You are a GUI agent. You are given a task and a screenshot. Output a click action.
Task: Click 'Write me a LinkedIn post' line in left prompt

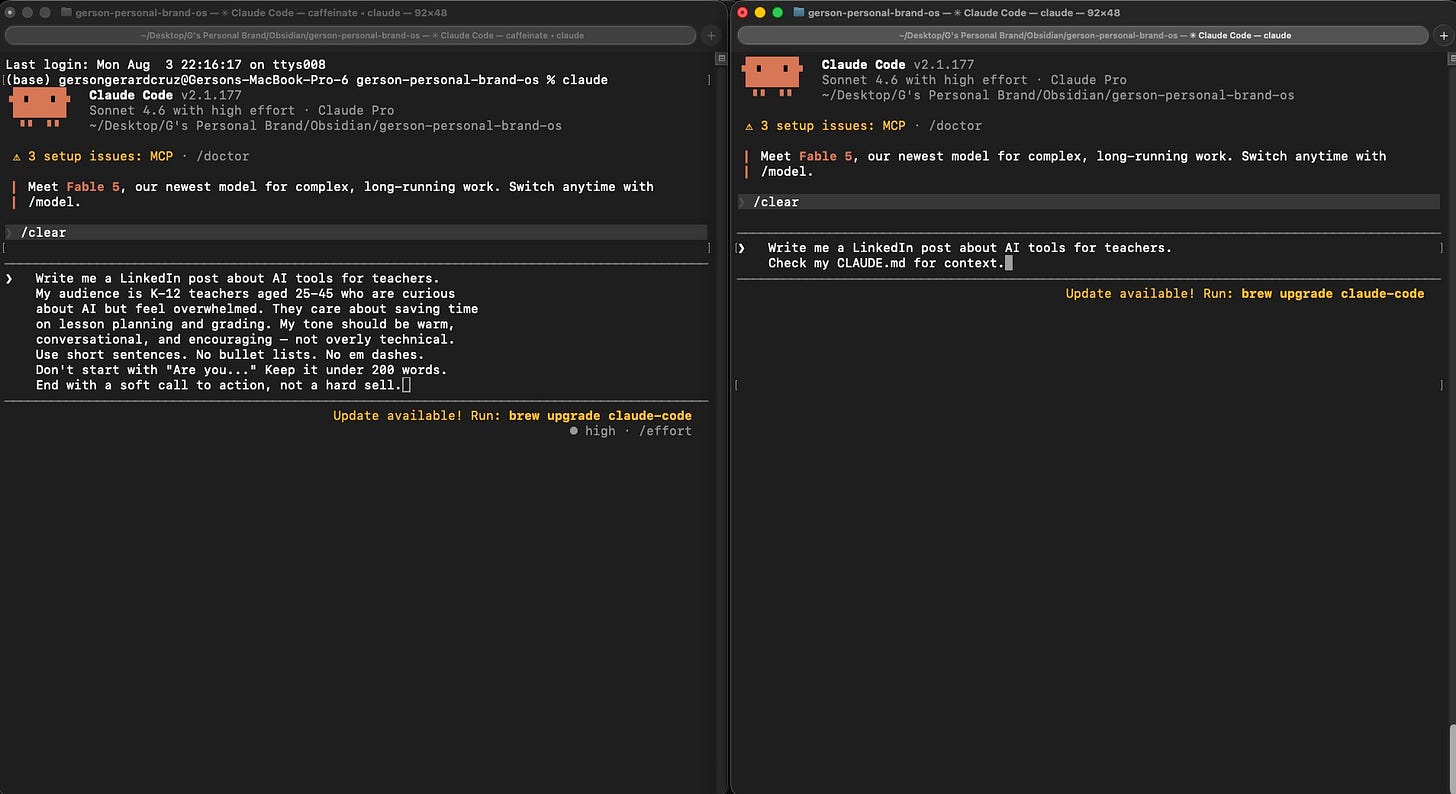coord(237,279)
